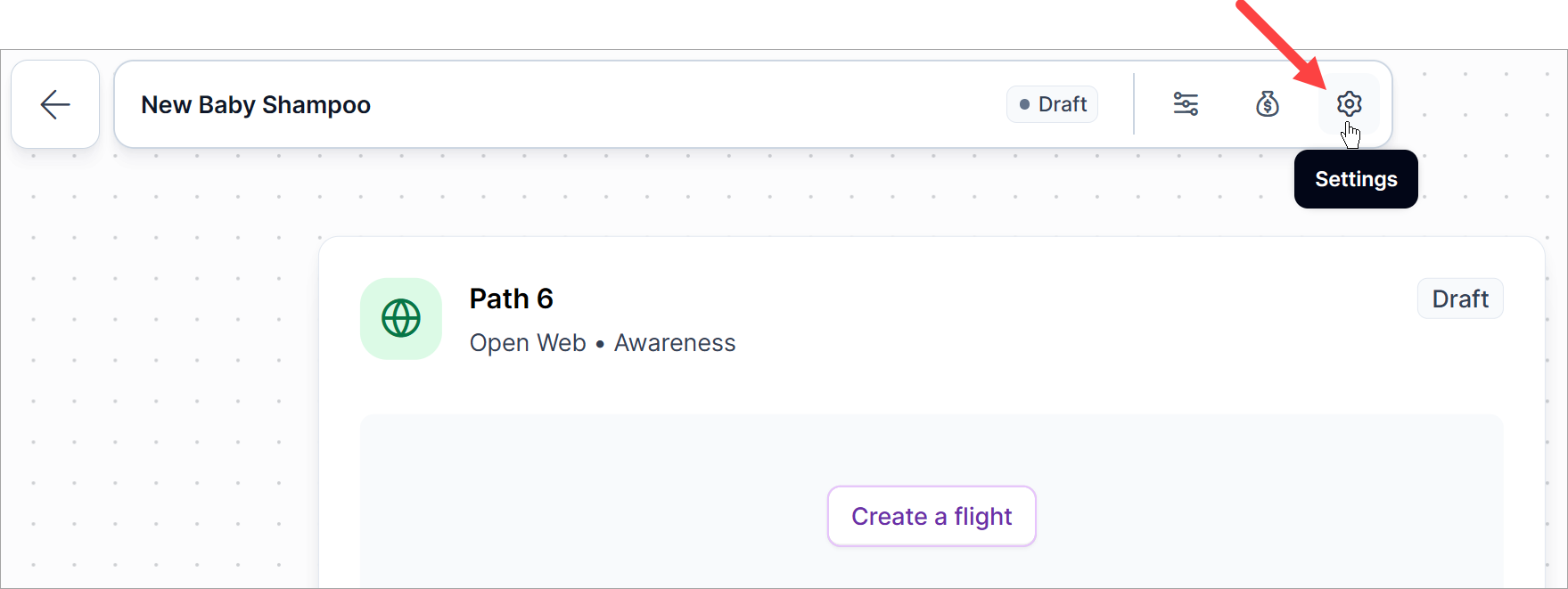This screenshot has height=589, width=1568.
Task: Click the Awareness objective label
Action: [675, 343]
